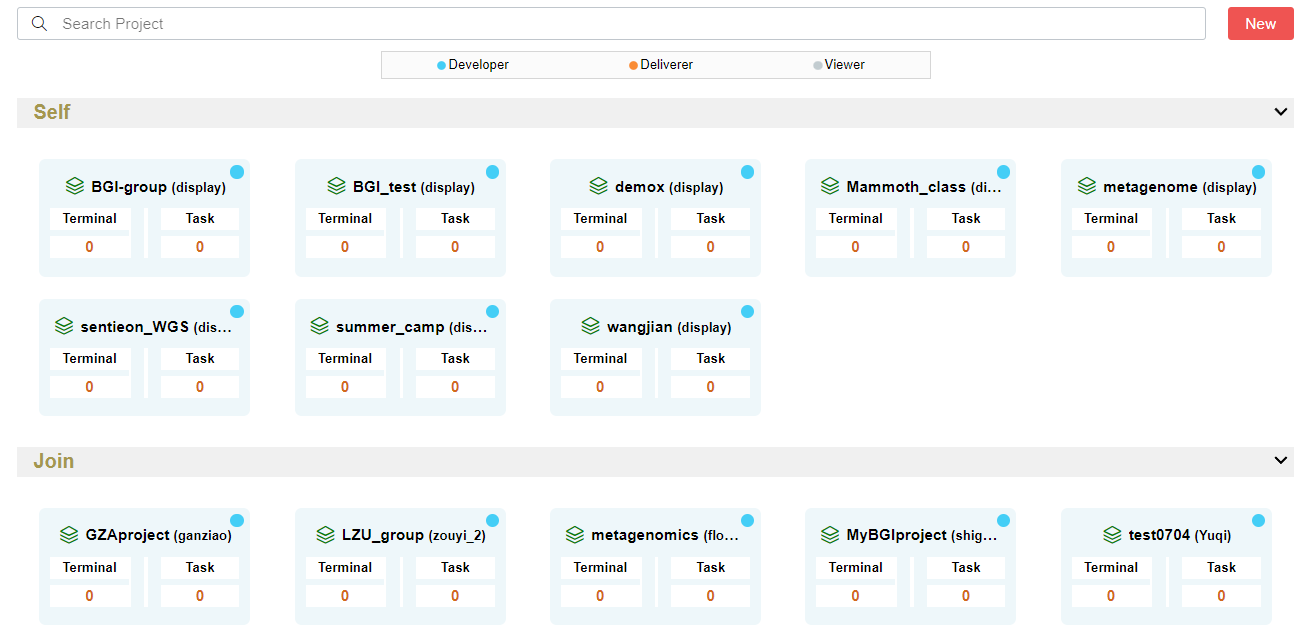Click the GZAproject stack icon

(x=69, y=535)
